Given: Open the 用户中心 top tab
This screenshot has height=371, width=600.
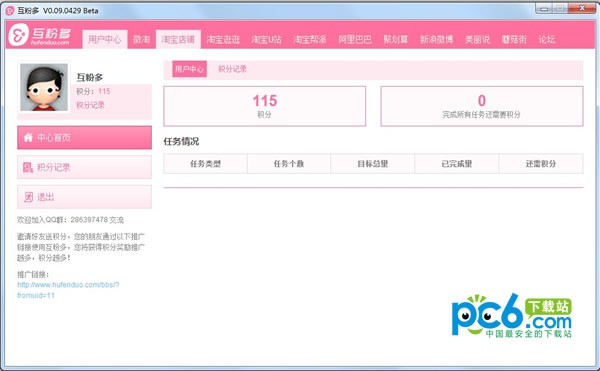Looking at the screenshot, I should 104,39.
